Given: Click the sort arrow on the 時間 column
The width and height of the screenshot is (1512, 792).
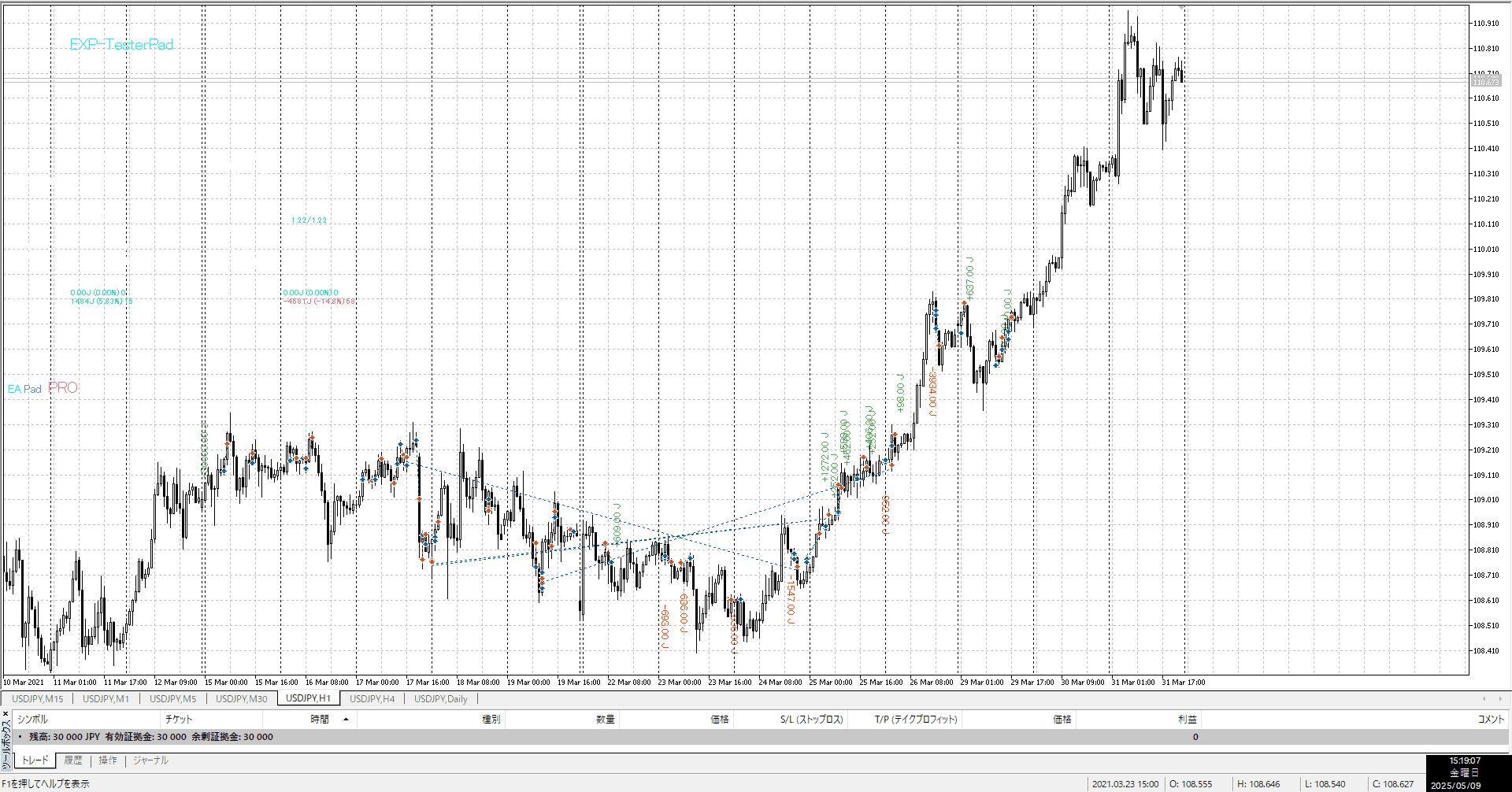Looking at the screenshot, I should pos(346,719).
